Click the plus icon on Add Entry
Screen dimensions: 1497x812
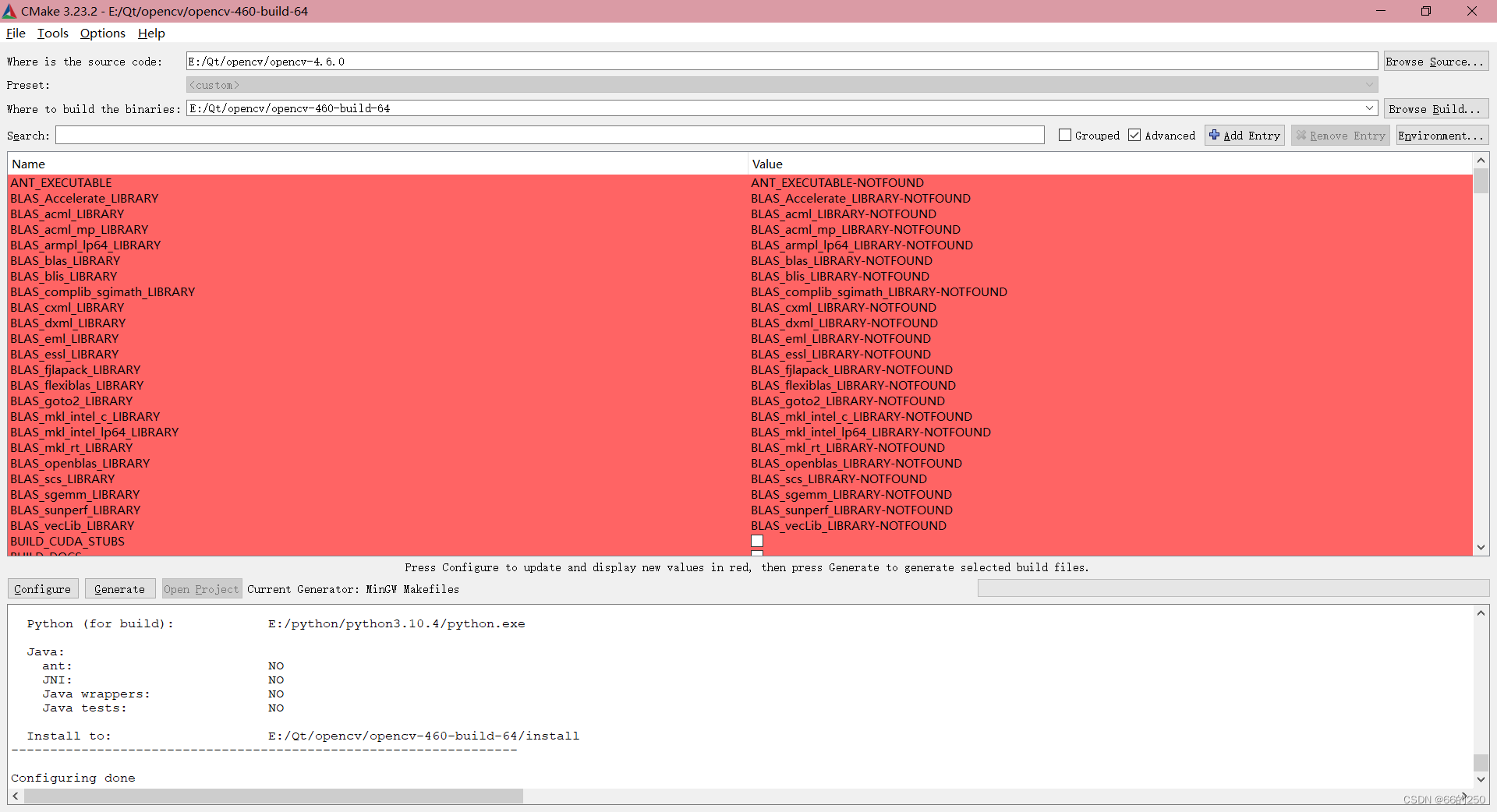tap(1214, 135)
